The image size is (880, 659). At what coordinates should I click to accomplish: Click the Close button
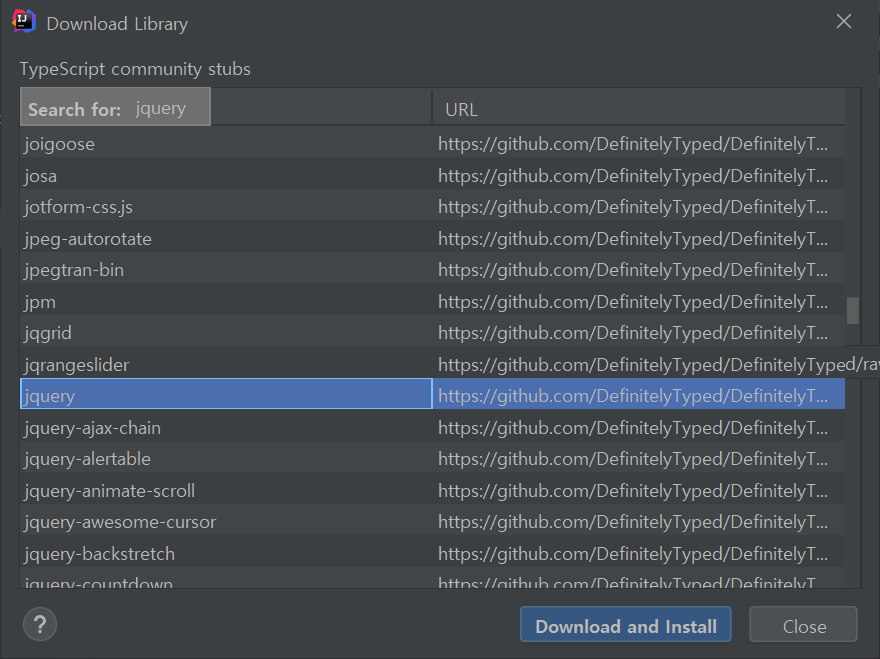(x=804, y=626)
